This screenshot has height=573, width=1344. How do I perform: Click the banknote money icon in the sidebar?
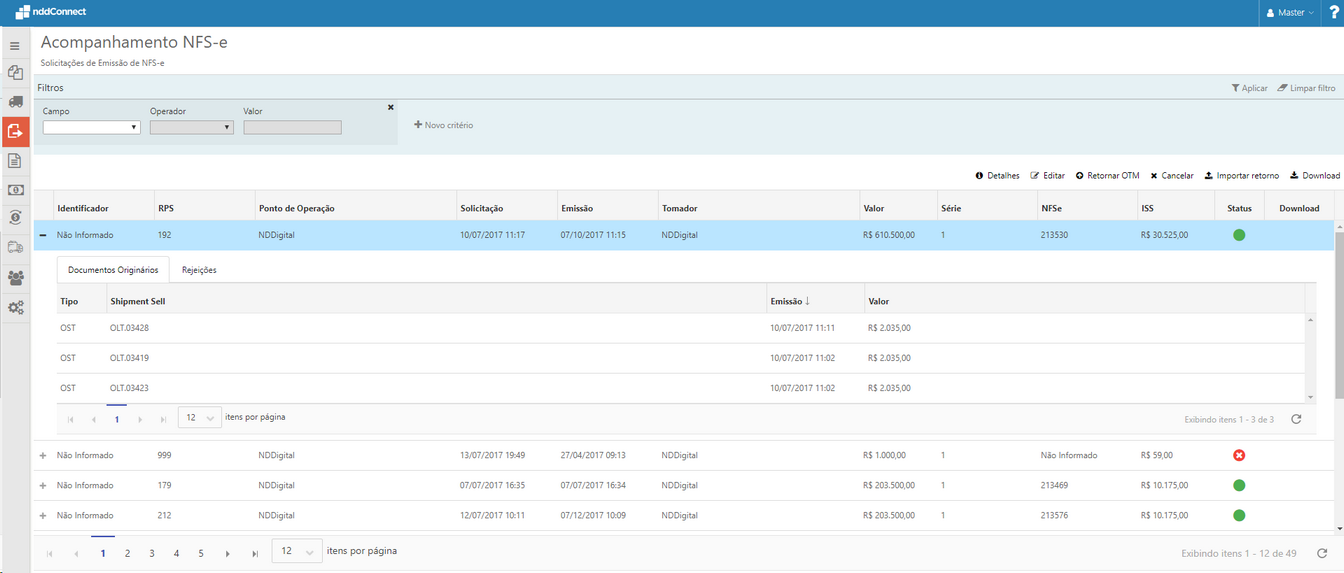point(15,190)
